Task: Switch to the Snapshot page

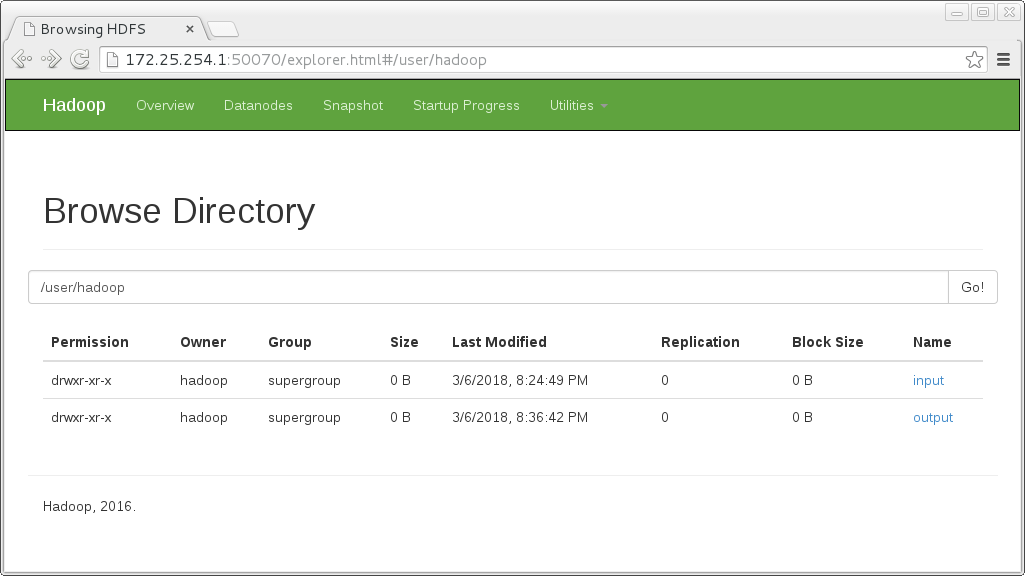Action: click(x=352, y=105)
